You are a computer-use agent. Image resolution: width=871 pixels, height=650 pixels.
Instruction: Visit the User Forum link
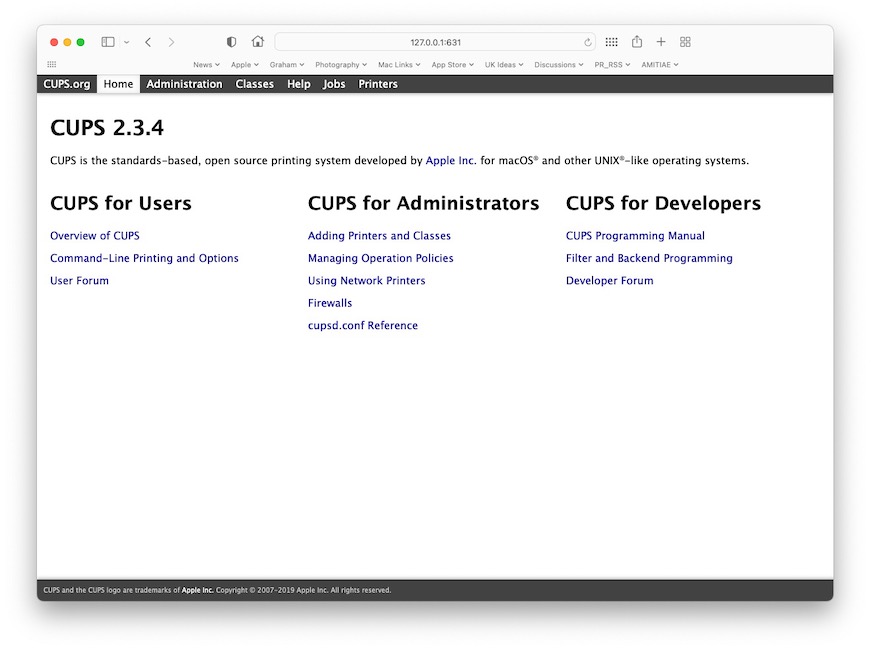click(x=79, y=281)
